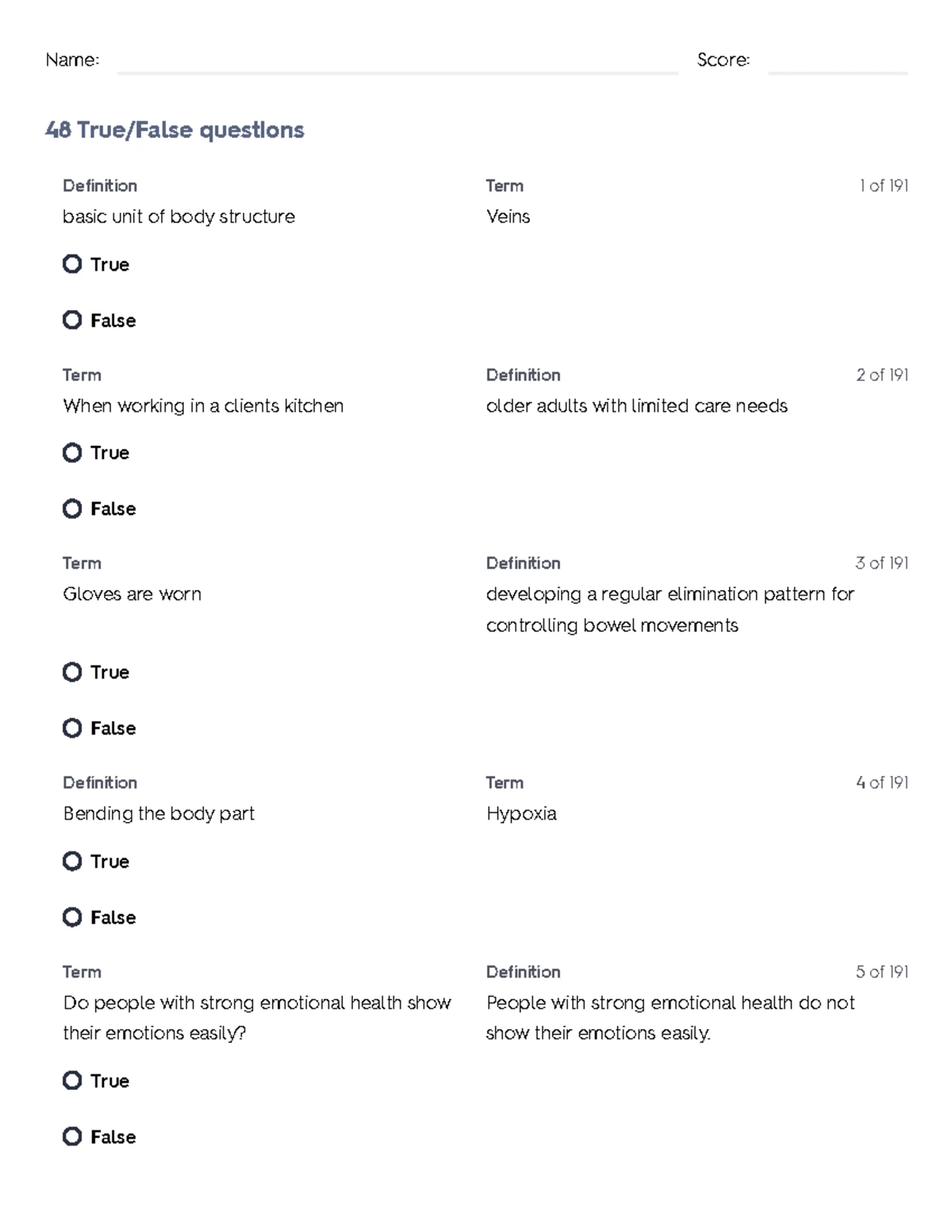Mark False for clients kitchen question
This screenshot has width=952, height=1232.
(72, 509)
